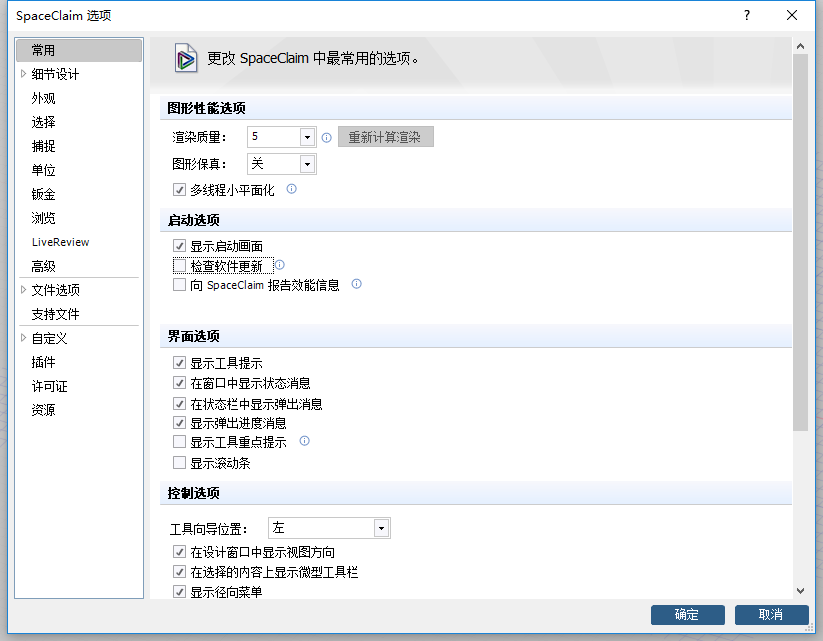Open the 插件 options page
Image resolution: width=823 pixels, height=641 pixels.
pyautogui.click(x=43, y=362)
